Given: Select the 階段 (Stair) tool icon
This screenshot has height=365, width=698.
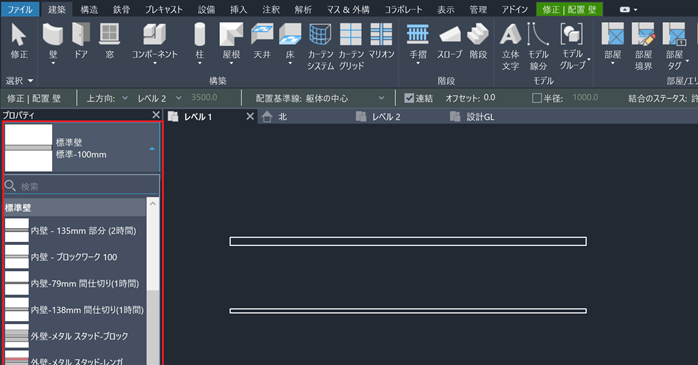Looking at the screenshot, I should 478,35.
